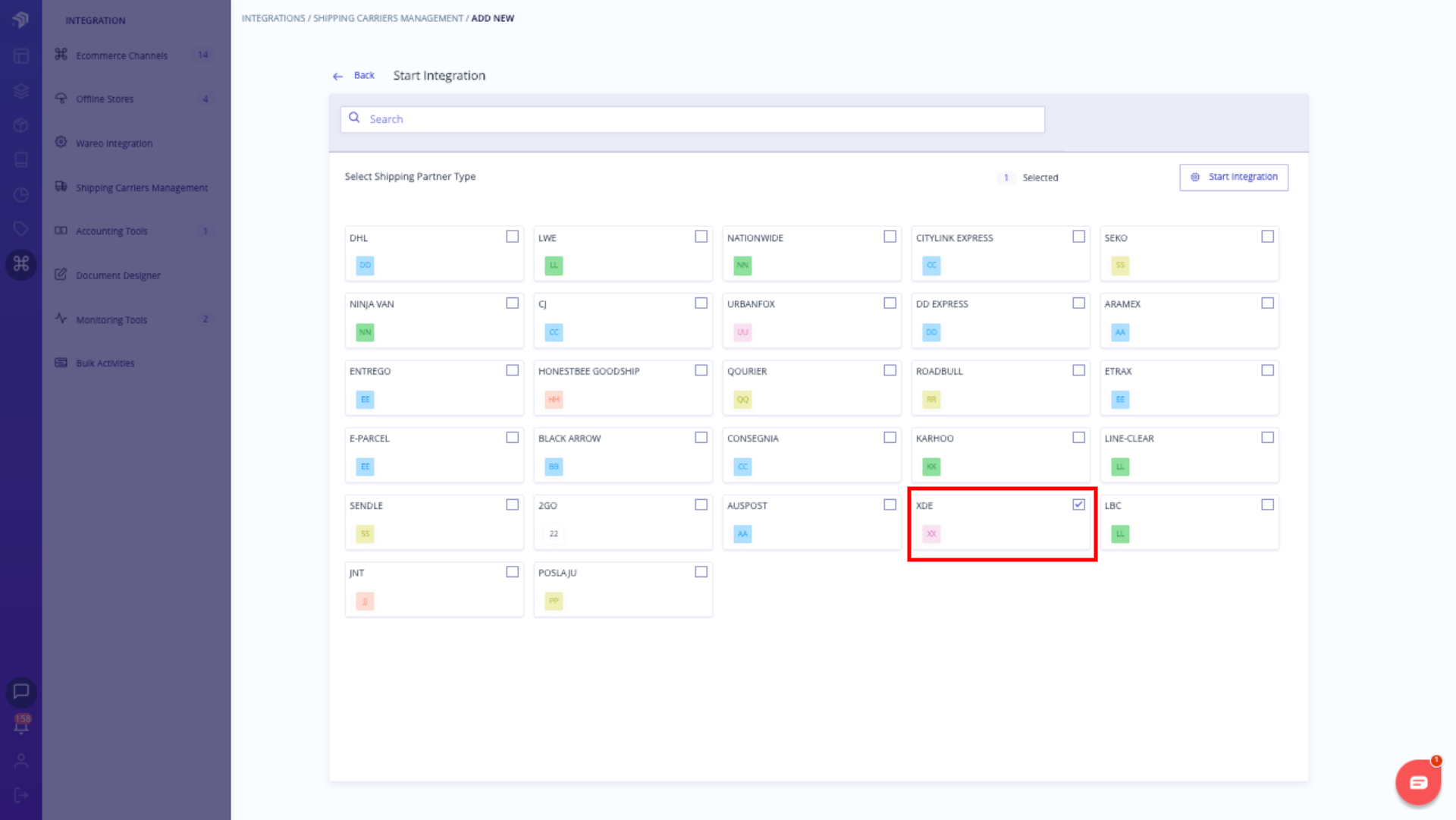Screen dimensions: 1456x820
Task: Click the box package icon in left rail
Action: pos(20,125)
